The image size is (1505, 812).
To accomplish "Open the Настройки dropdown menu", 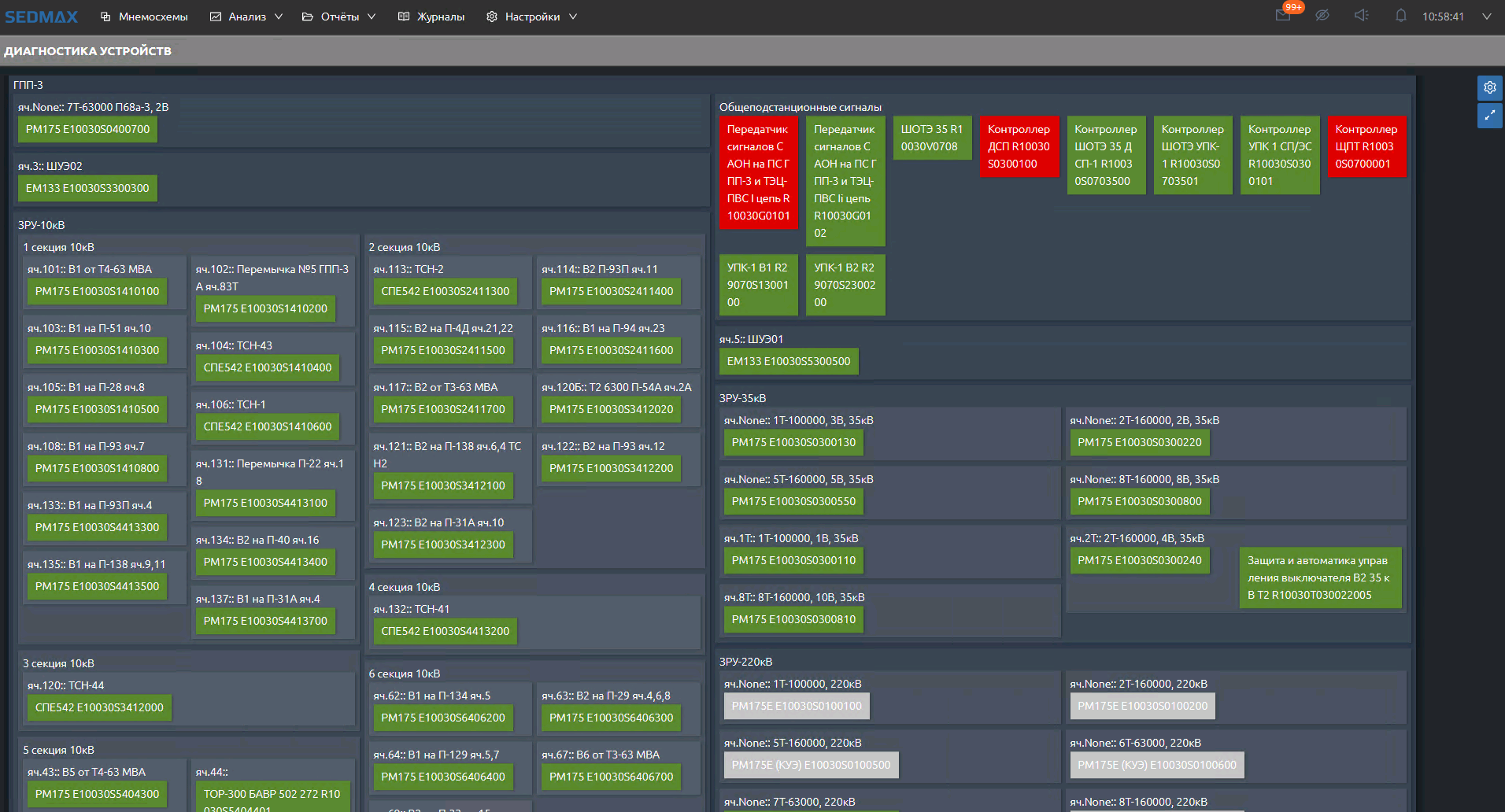I will click(x=532, y=17).
